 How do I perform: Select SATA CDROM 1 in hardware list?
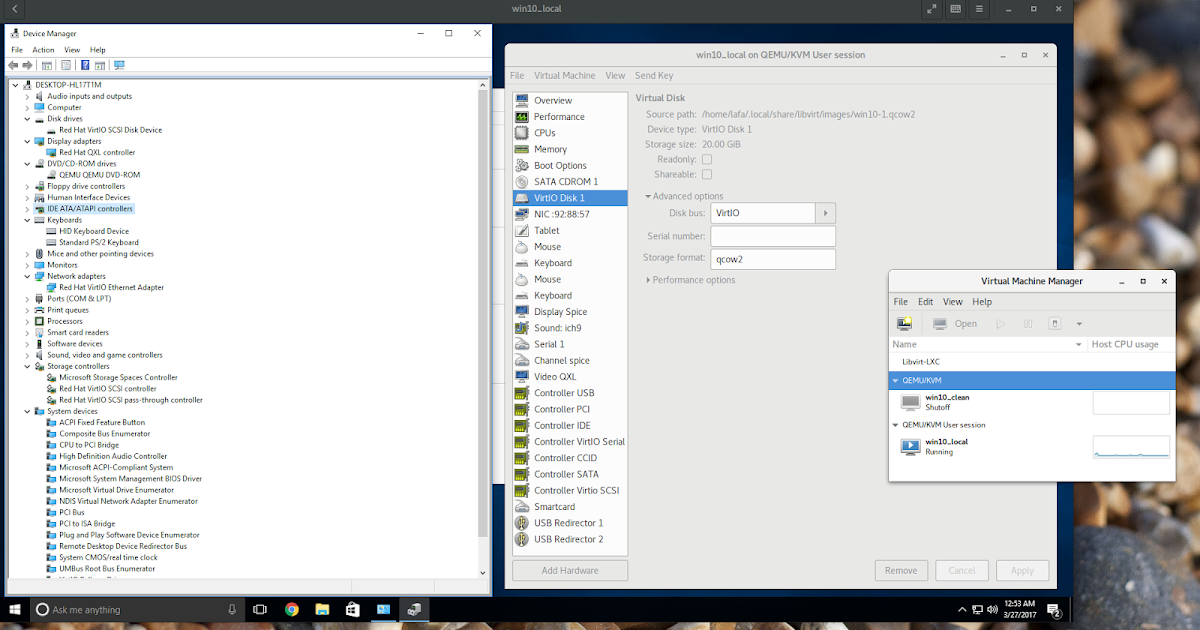(570, 182)
